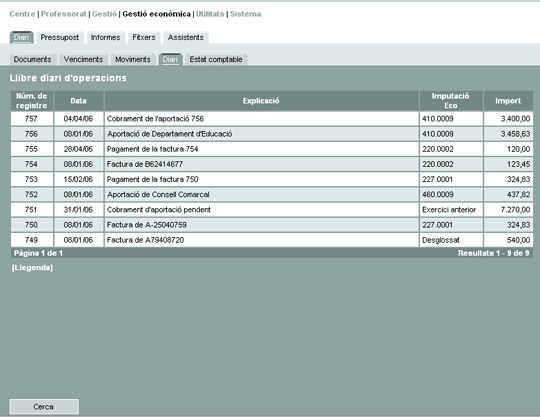The height and width of the screenshot is (417, 540).
Task: Open the Fitxers tab
Action: 144,37
